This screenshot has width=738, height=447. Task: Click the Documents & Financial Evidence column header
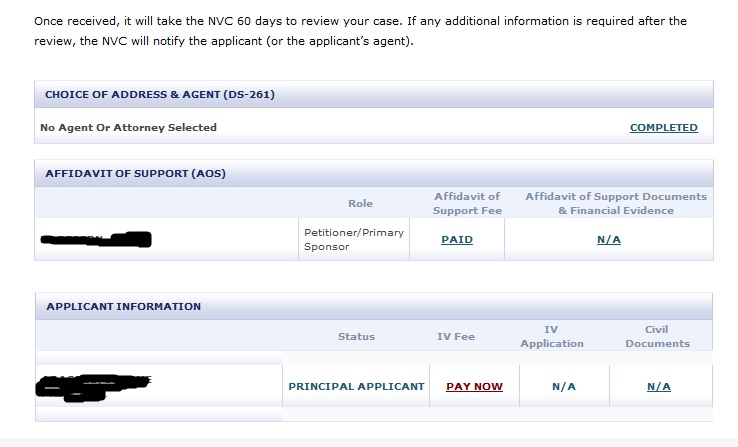pos(616,204)
